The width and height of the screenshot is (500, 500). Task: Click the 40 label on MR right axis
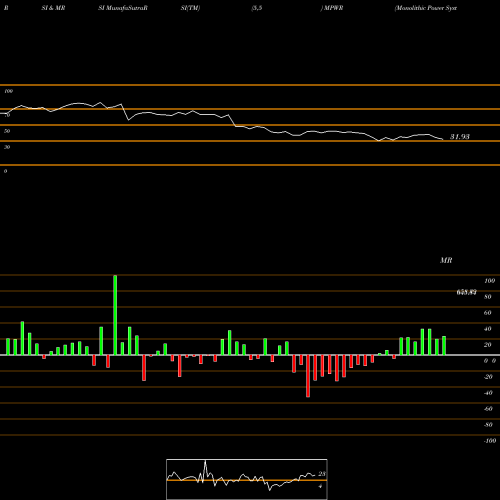tap(488, 329)
